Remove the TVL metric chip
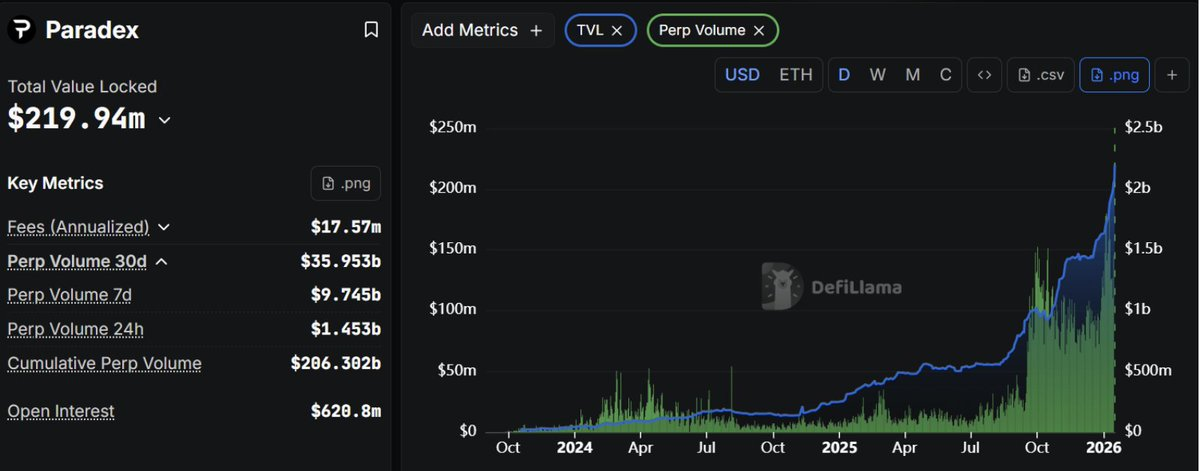This screenshot has width=1200, height=471. click(617, 30)
